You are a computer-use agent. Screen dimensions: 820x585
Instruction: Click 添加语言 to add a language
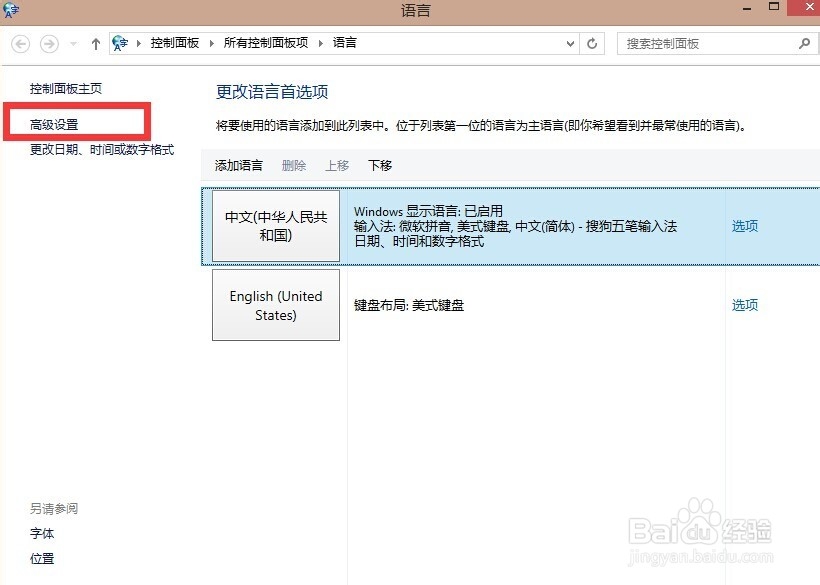pos(238,165)
